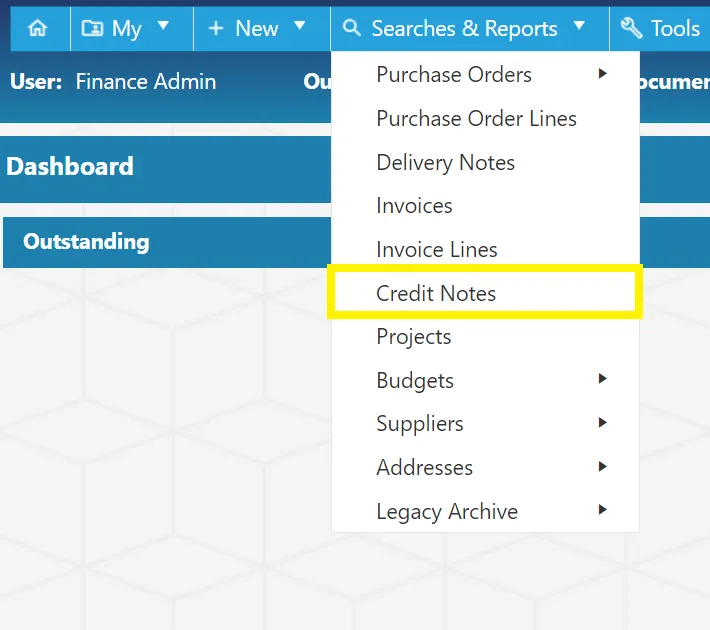Open Legacy Archive entry
This screenshot has width=710, height=630.
tap(485, 511)
